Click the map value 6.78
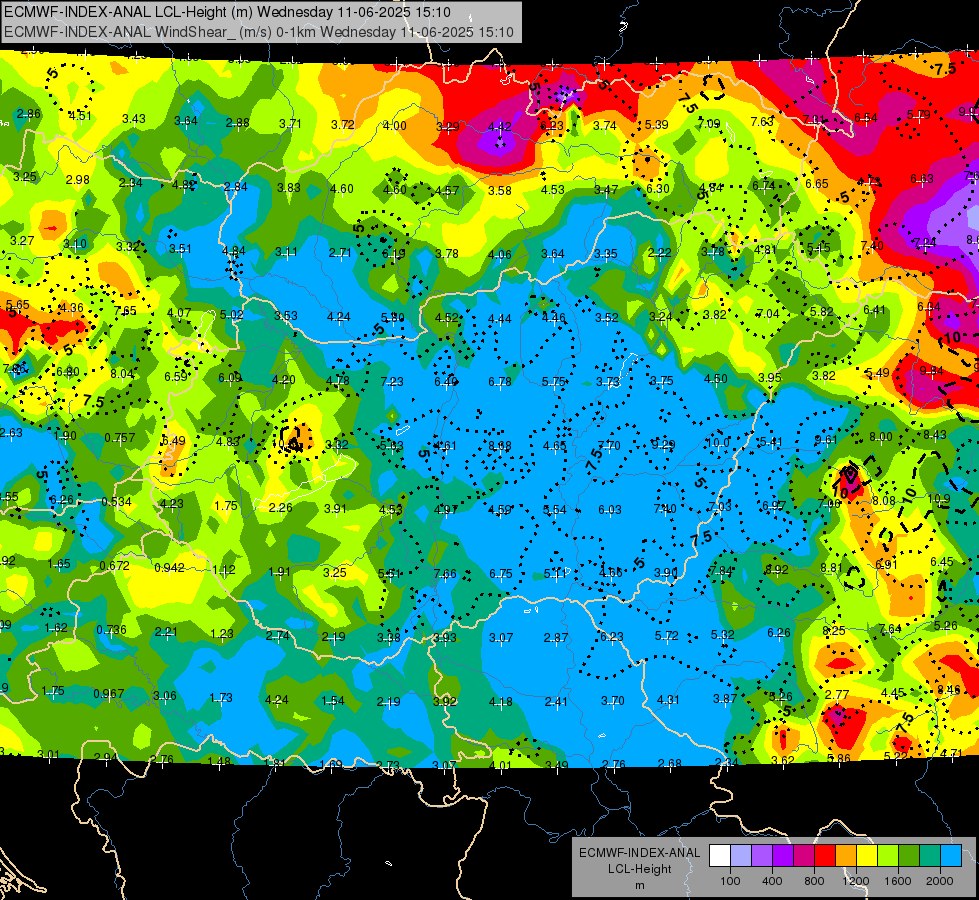979x900 pixels. click(500, 382)
